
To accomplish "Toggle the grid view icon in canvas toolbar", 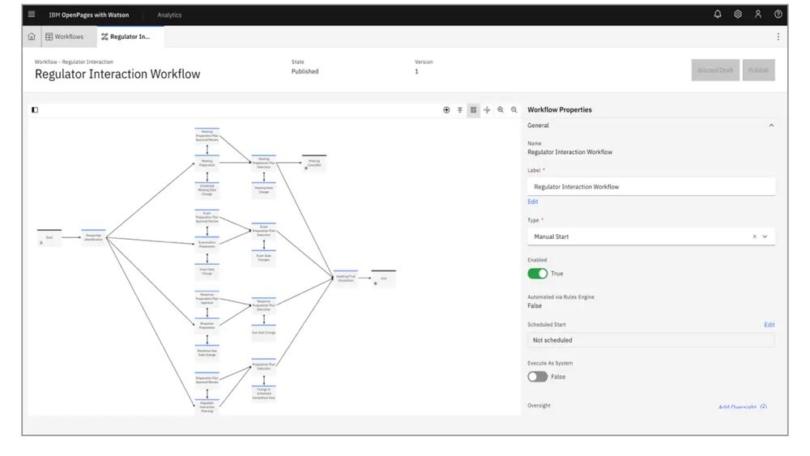I will pyautogui.click(x=473, y=109).
